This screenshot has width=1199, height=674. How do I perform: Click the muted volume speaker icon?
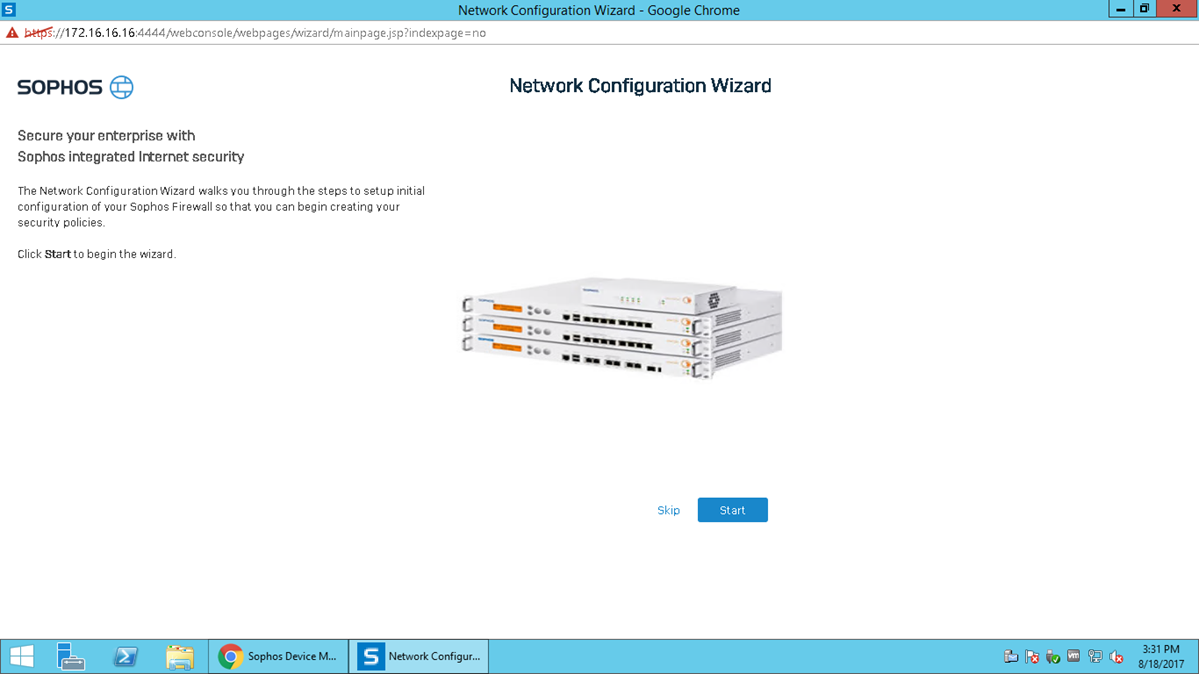[1116, 656]
